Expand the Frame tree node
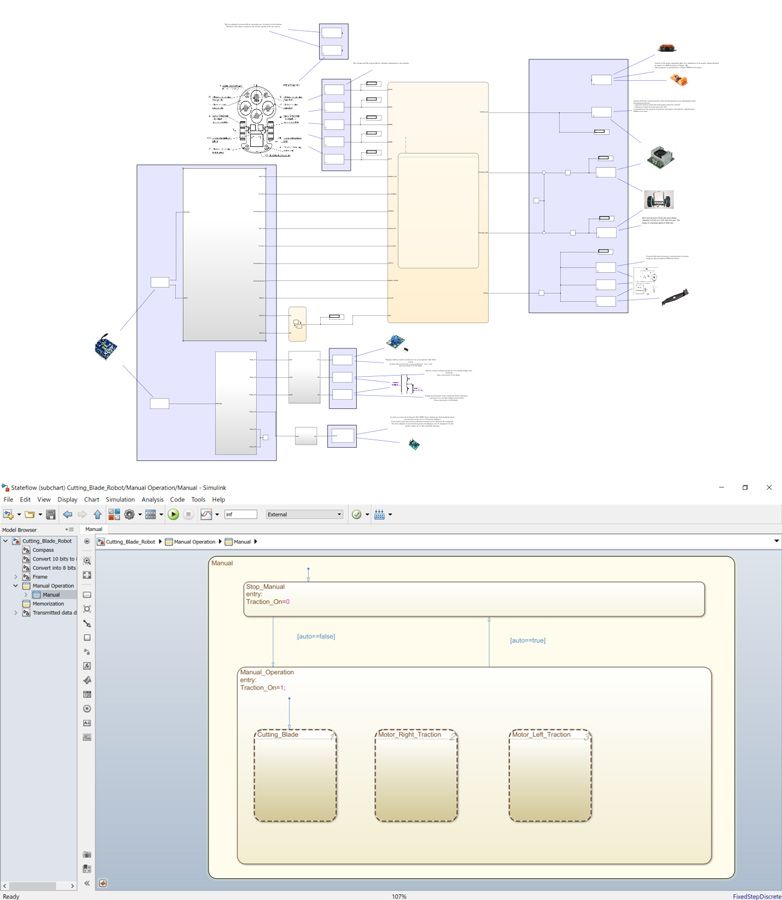 pos(16,577)
